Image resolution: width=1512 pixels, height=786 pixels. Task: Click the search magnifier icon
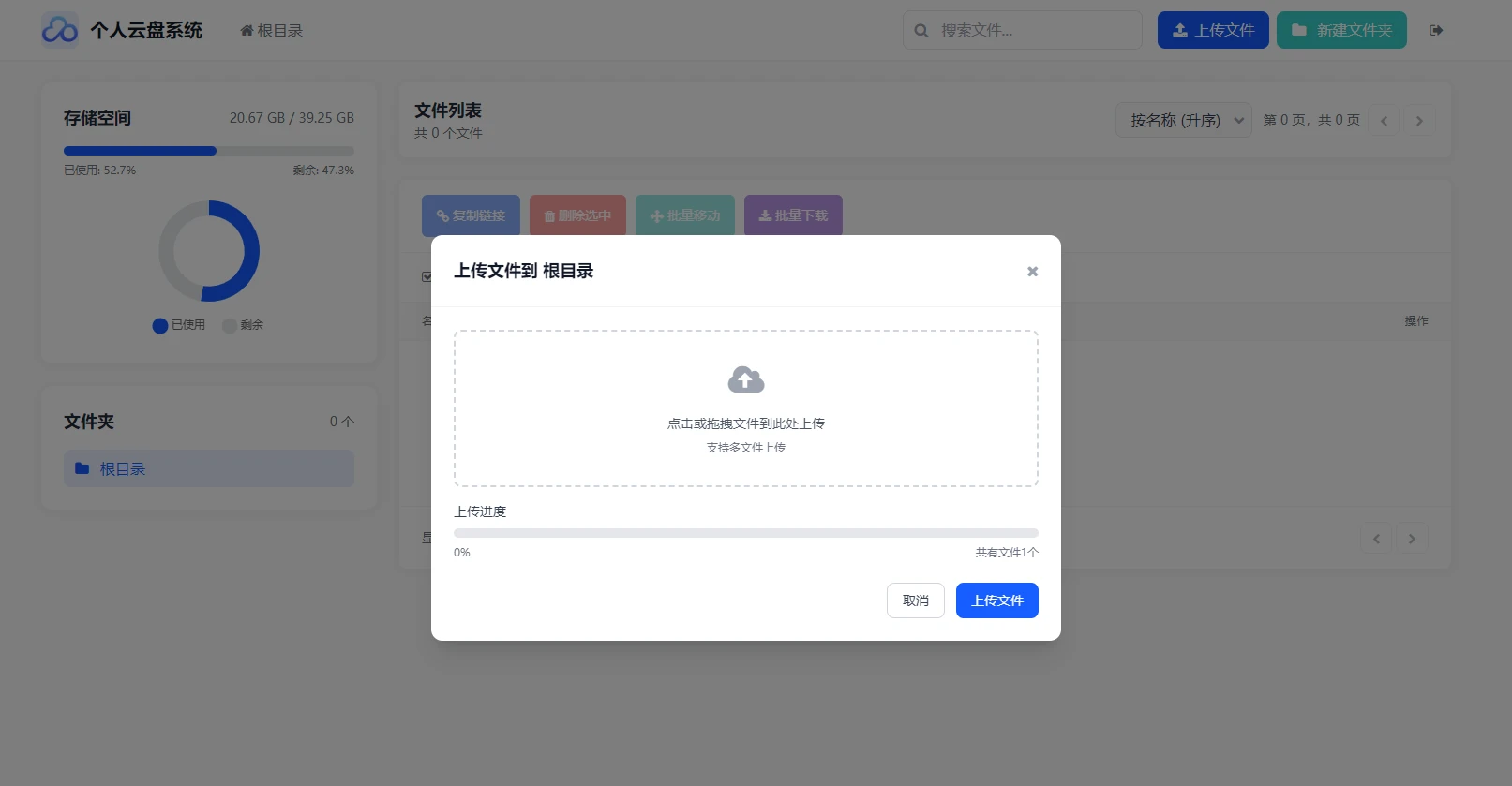pos(921,30)
